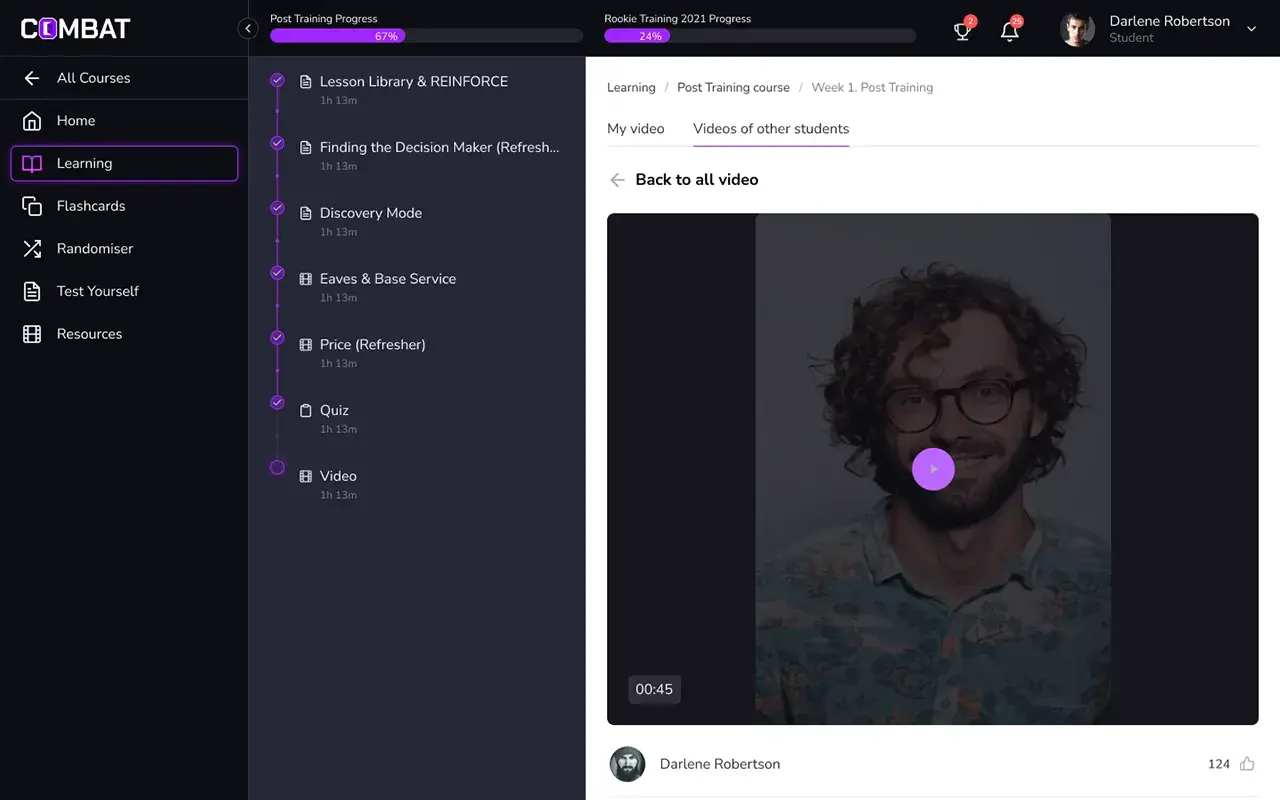The image size is (1280, 800).
Task: Click the trophy achievements icon
Action: point(962,31)
